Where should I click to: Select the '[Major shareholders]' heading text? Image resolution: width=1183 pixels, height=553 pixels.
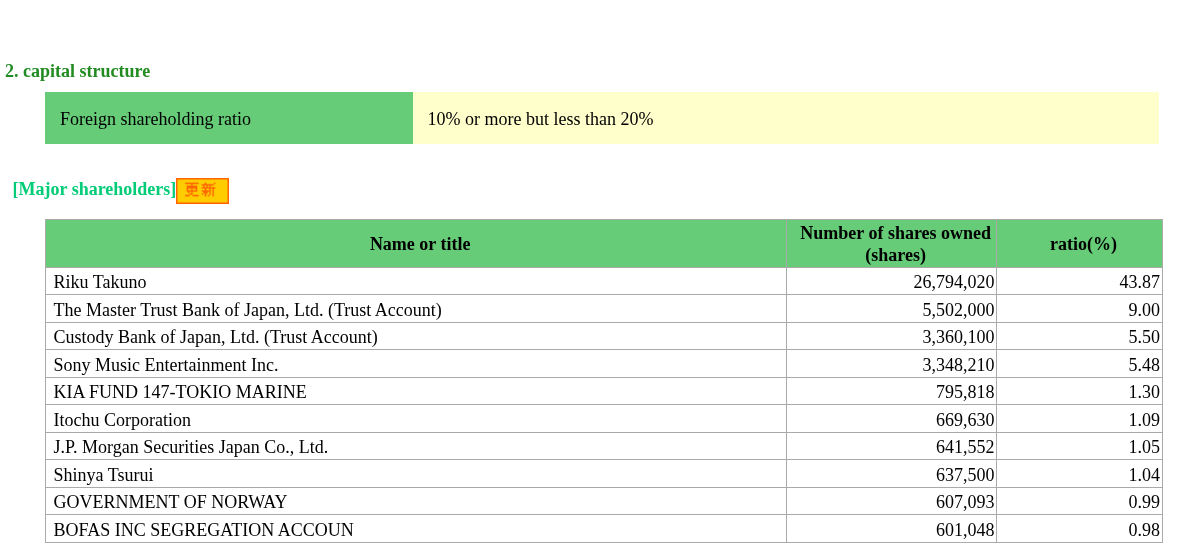pyautogui.click(x=94, y=189)
